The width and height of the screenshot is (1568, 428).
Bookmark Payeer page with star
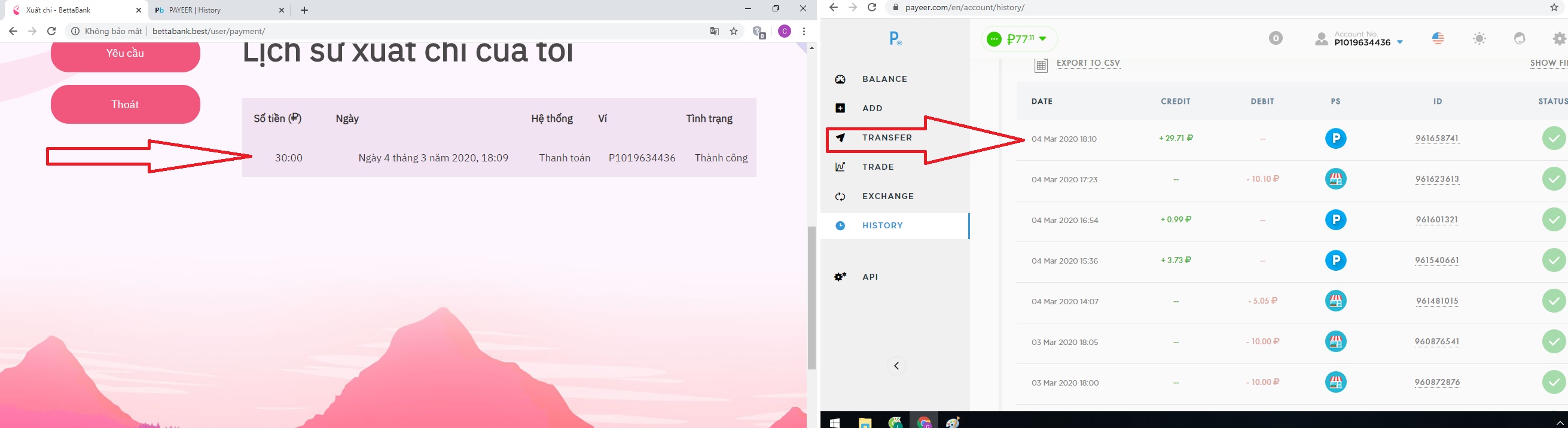pos(1554,7)
